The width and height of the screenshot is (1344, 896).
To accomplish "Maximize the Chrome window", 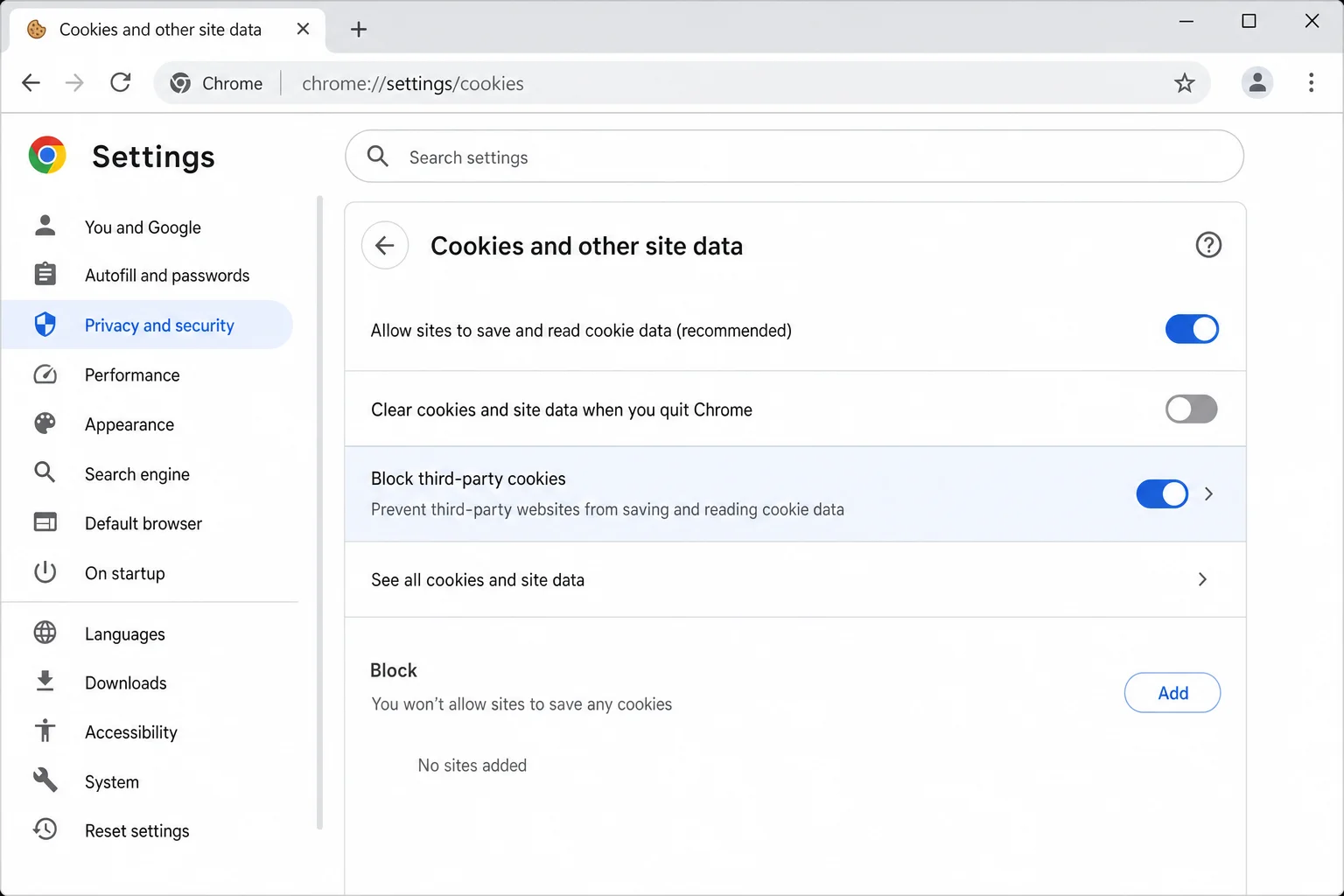I will point(1249,21).
